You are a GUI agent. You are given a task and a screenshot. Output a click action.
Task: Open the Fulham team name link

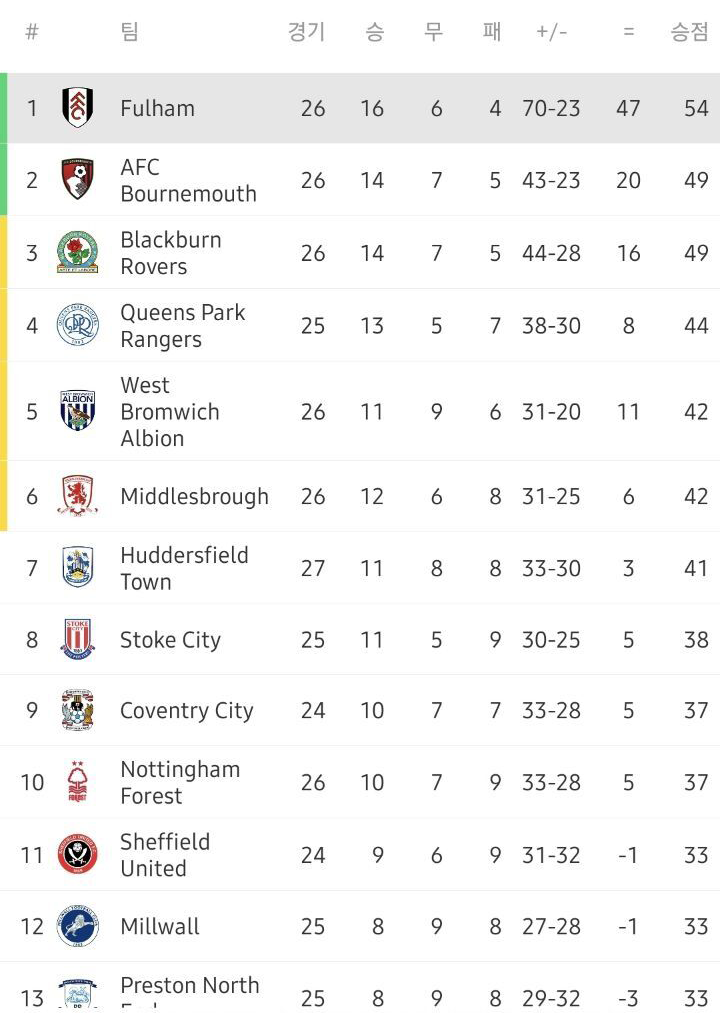[x=157, y=108]
